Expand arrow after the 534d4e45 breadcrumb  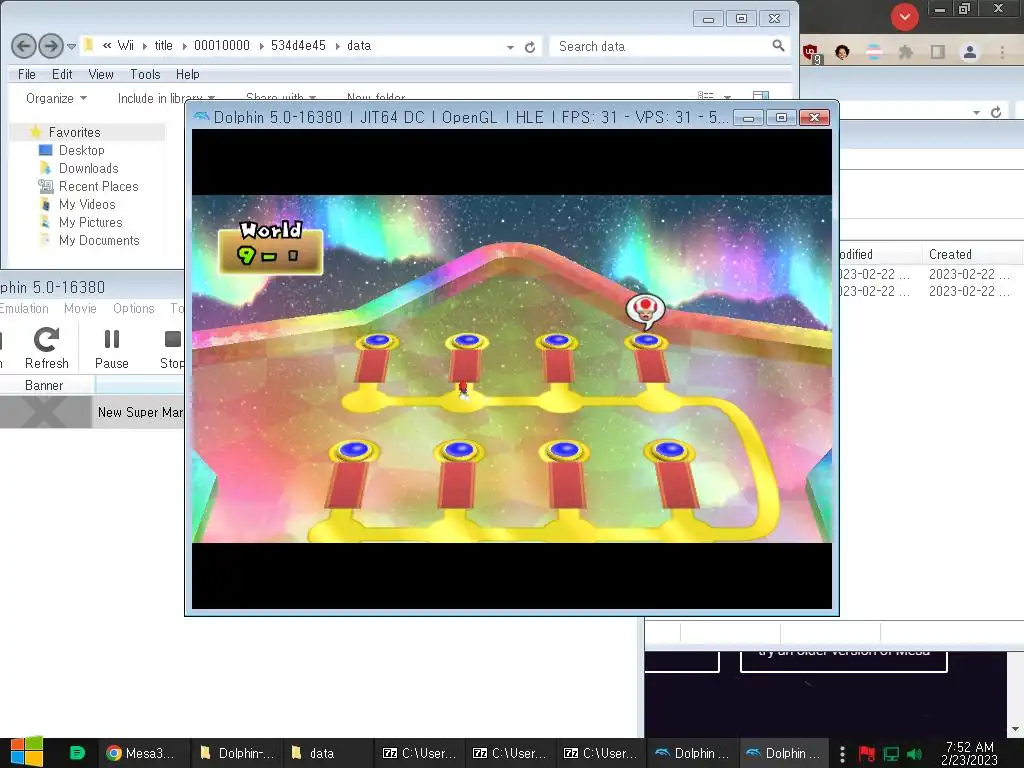coord(337,46)
